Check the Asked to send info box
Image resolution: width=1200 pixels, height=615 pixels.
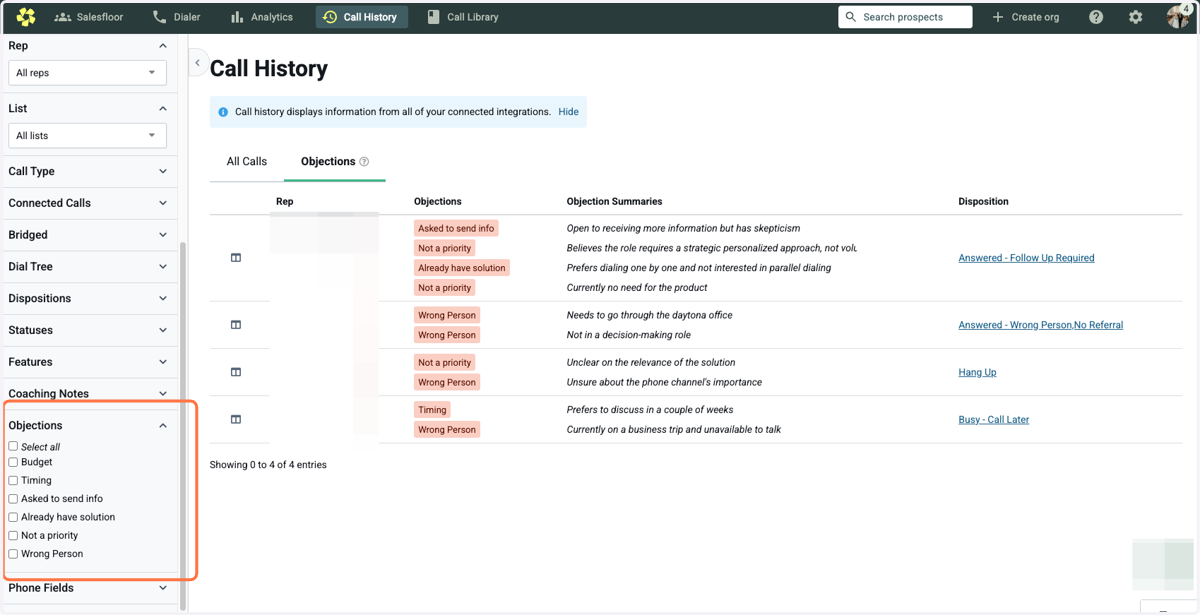tap(13, 498)
